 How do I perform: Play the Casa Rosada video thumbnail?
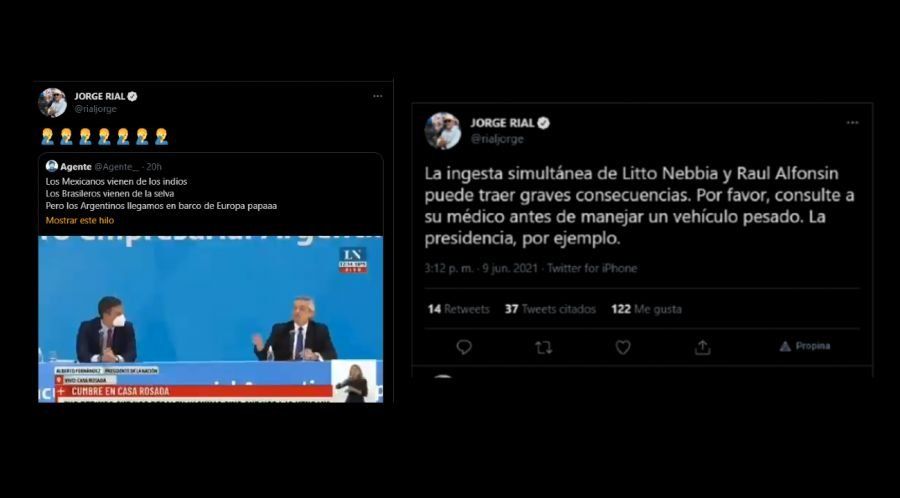coord(211,319)
